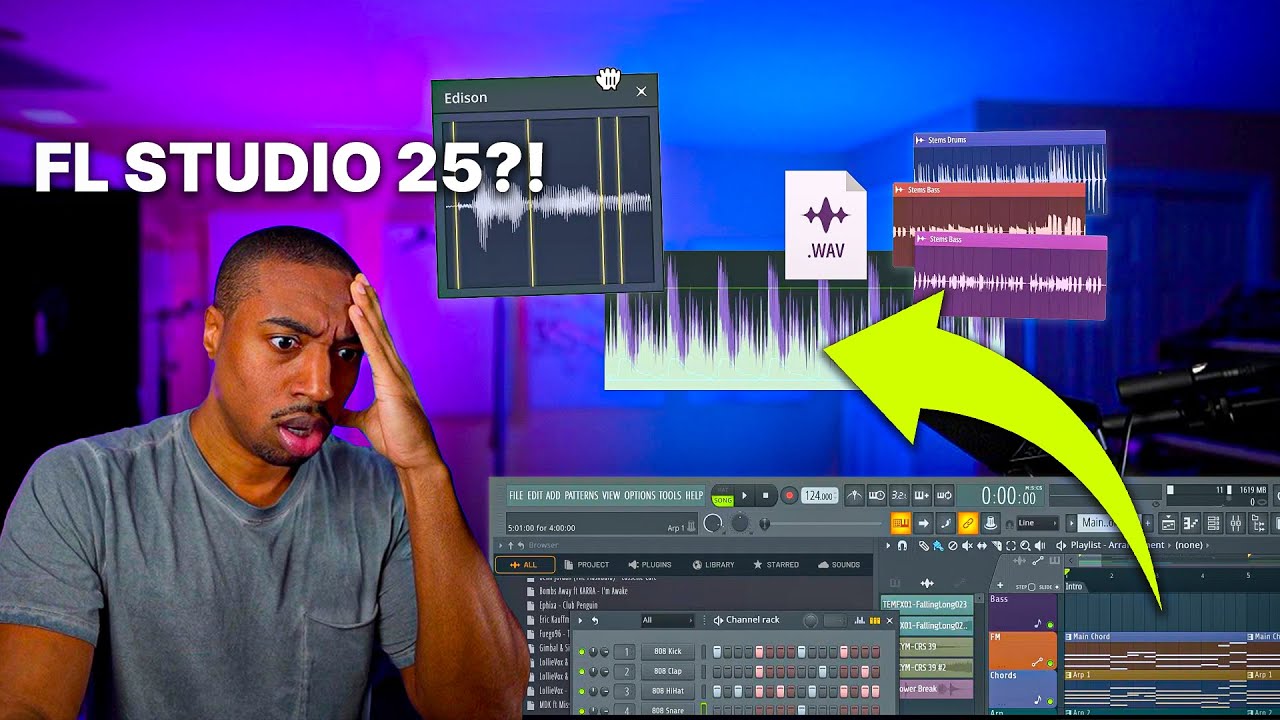Image resolution: width=1280 pixels, height=720 pixels.
Task: Start playback with the play button
Action: 744,495
